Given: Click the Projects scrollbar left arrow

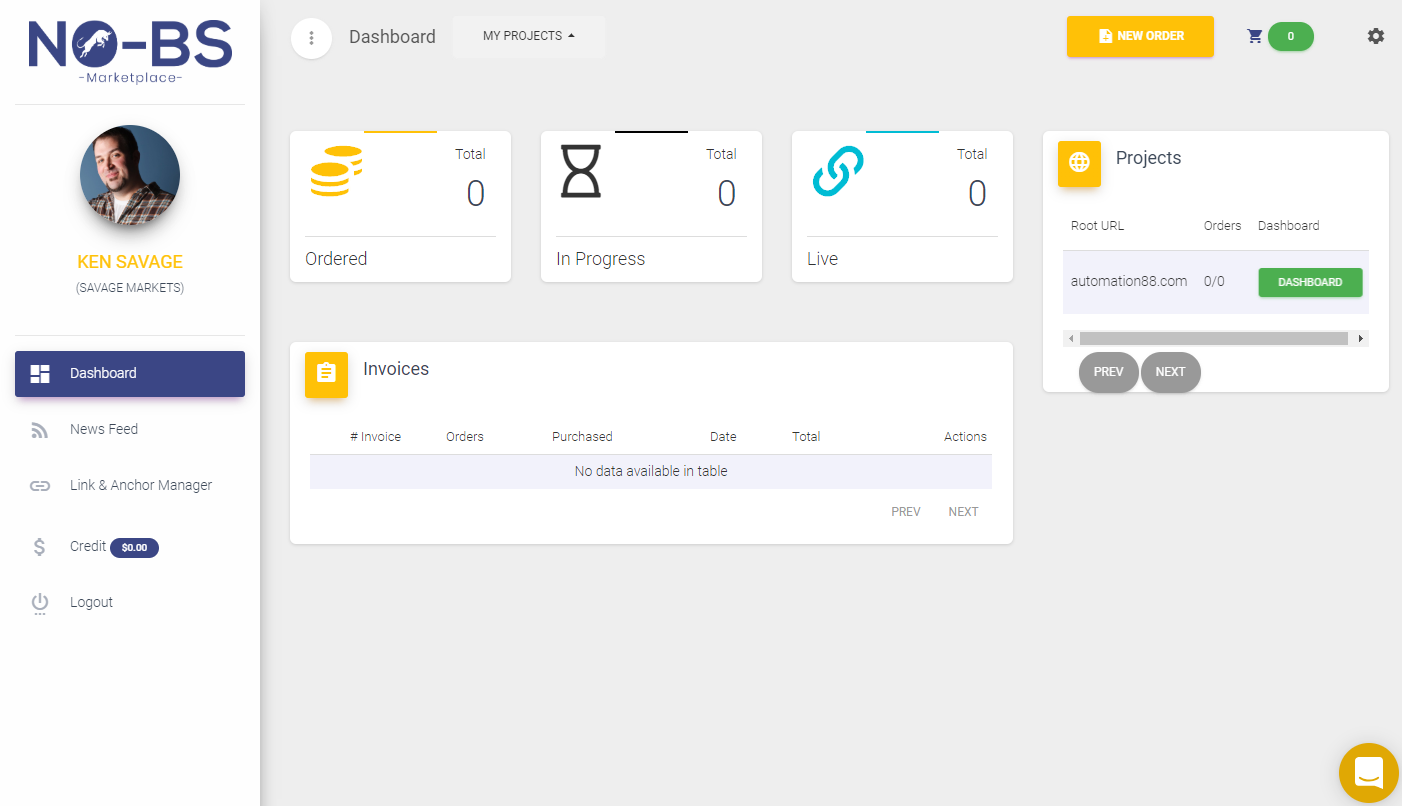Looking at the screenshot, I should (x=1071, y=339).
